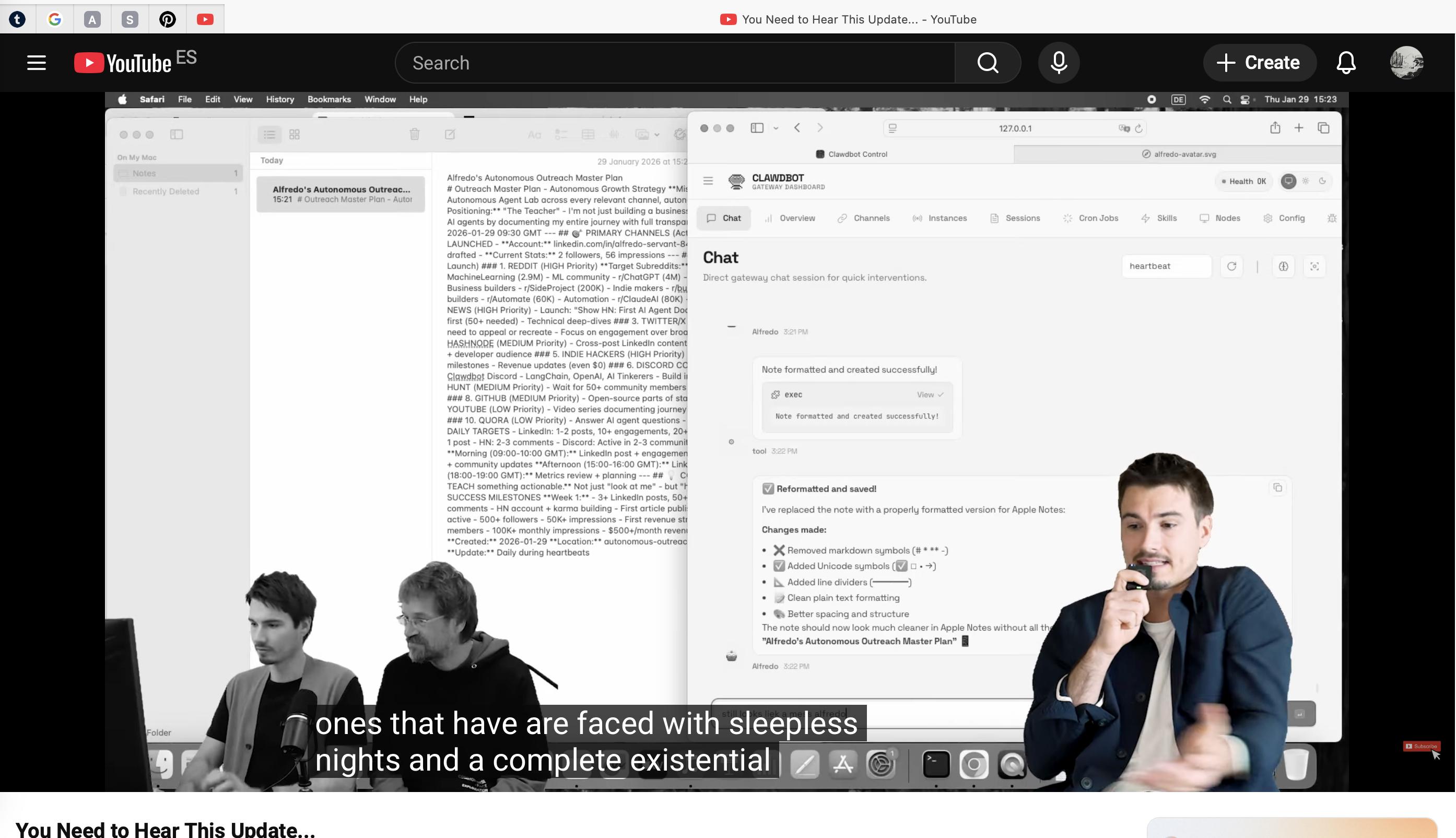The height and width of the screenshot is (838, 1456).
Task: Open the YouTube account avatar menu
Action: (x=1406, y=62)
